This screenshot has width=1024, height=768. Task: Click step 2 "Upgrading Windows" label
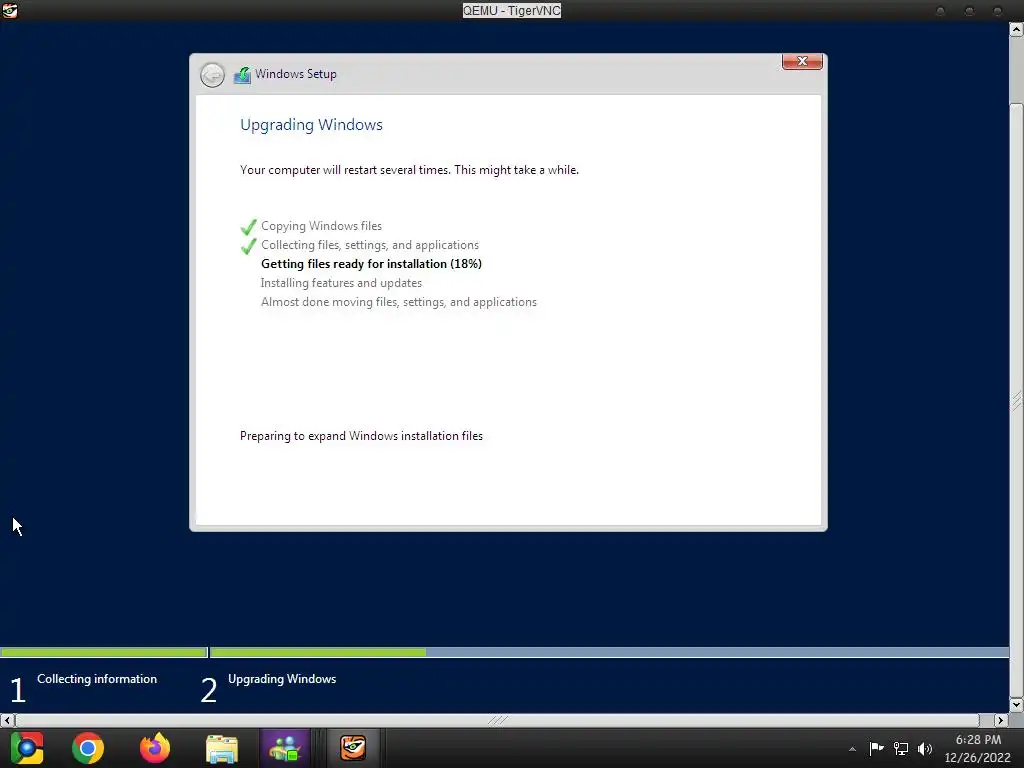tap(281, 679)
